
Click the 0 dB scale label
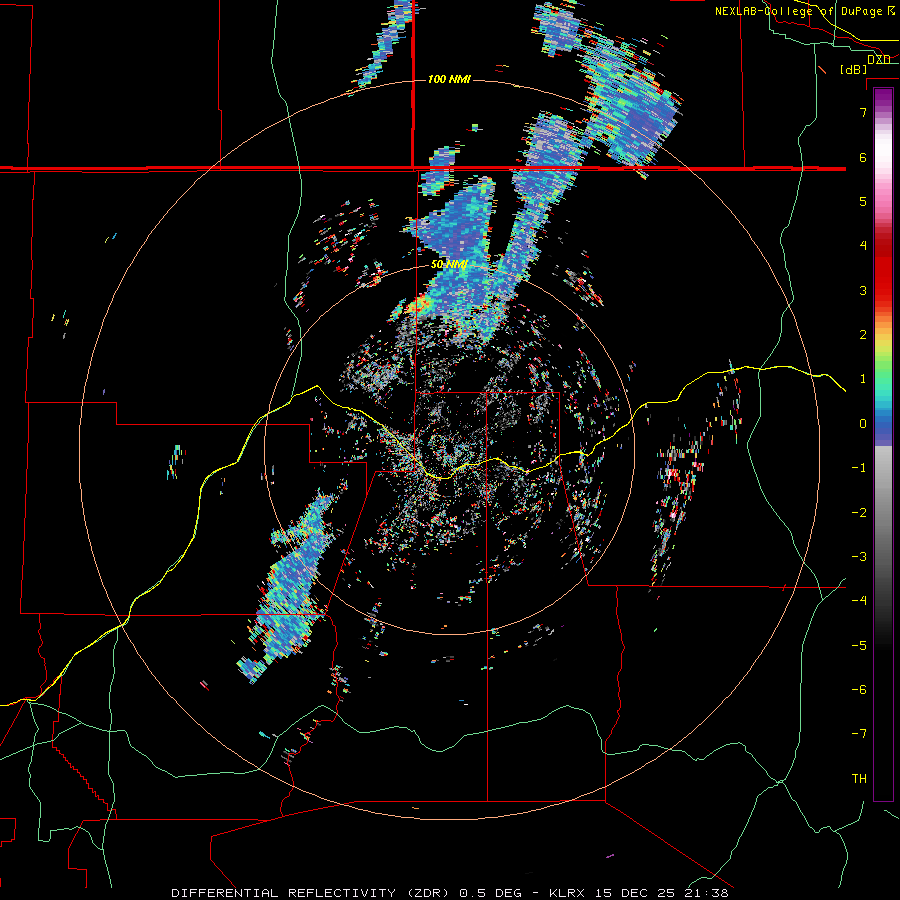pos(863,424)
